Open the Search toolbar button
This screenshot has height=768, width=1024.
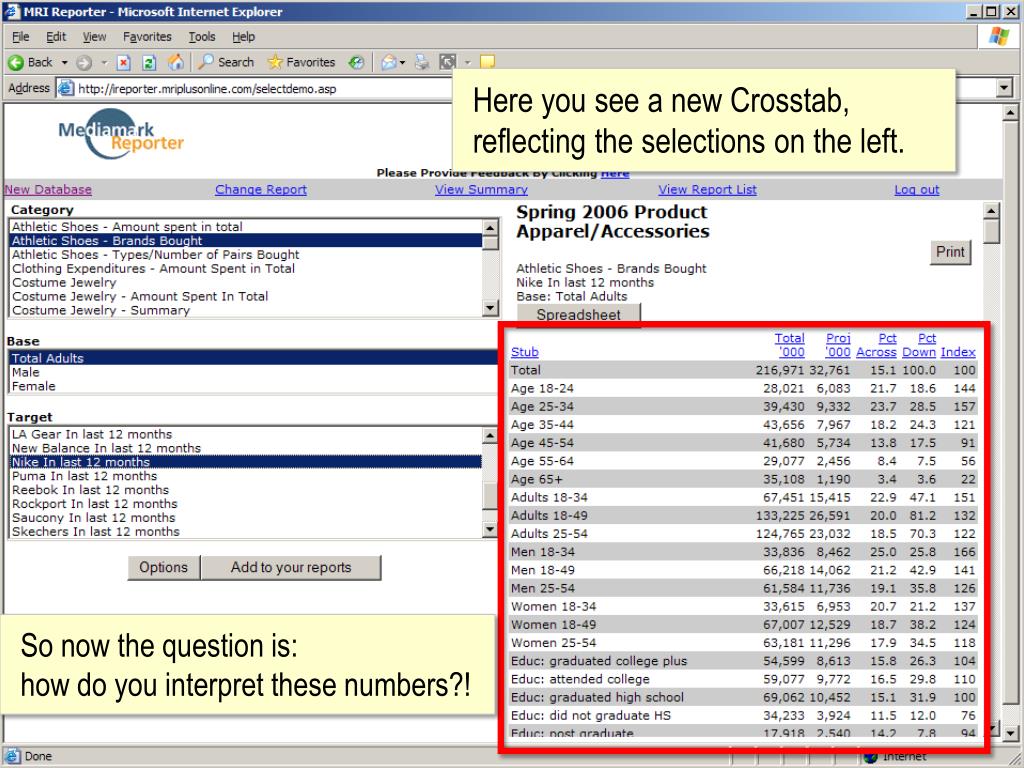point(226,62)
